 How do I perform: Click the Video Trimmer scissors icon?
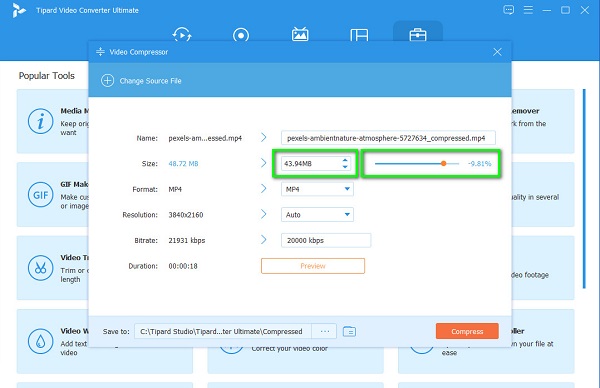(40, 268)
